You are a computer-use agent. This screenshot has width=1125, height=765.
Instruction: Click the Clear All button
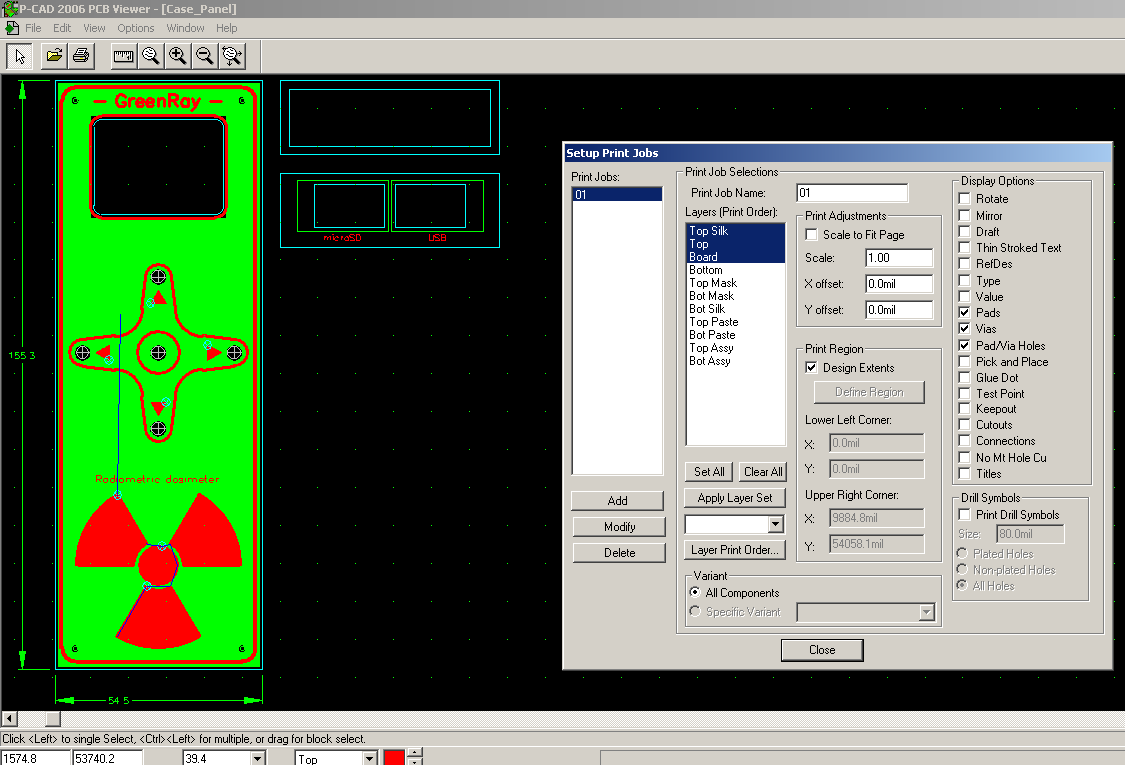tap(763, 471)
